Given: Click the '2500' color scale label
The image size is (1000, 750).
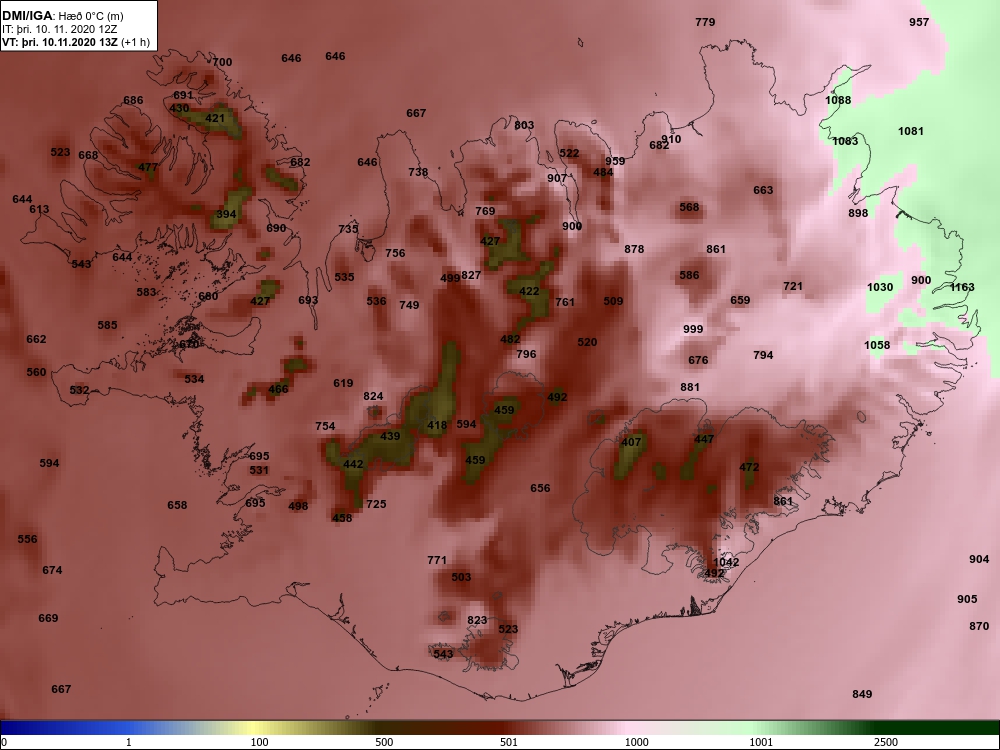Looking at the screenshot, I should [x=885, y=742].
